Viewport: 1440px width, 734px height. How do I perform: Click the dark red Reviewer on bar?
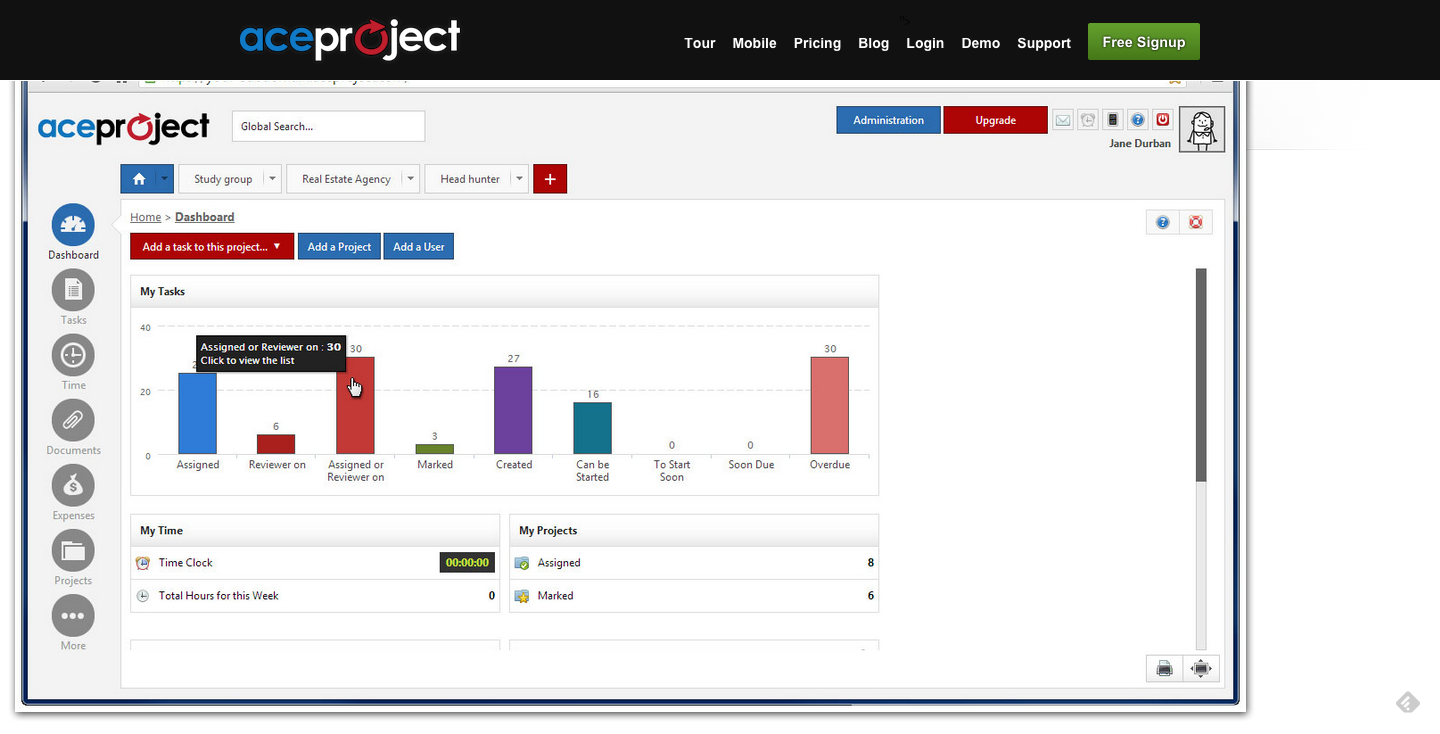click(x=276, y=445)
